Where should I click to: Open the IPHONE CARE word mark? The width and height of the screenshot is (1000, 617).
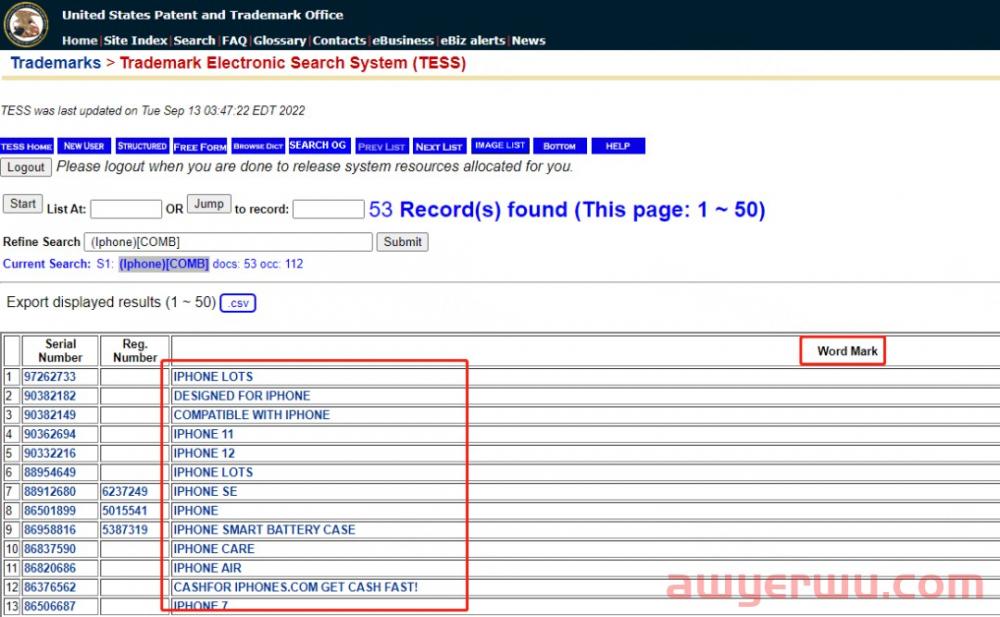click(x=214, y=549)
